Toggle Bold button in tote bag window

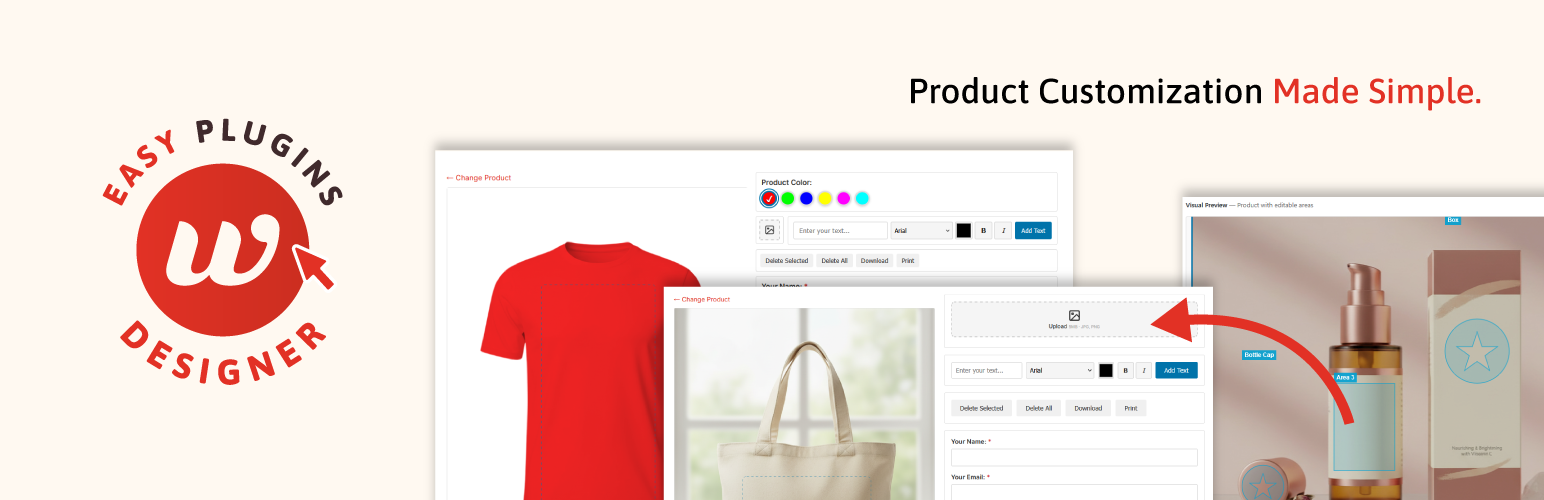[1125, 370]
